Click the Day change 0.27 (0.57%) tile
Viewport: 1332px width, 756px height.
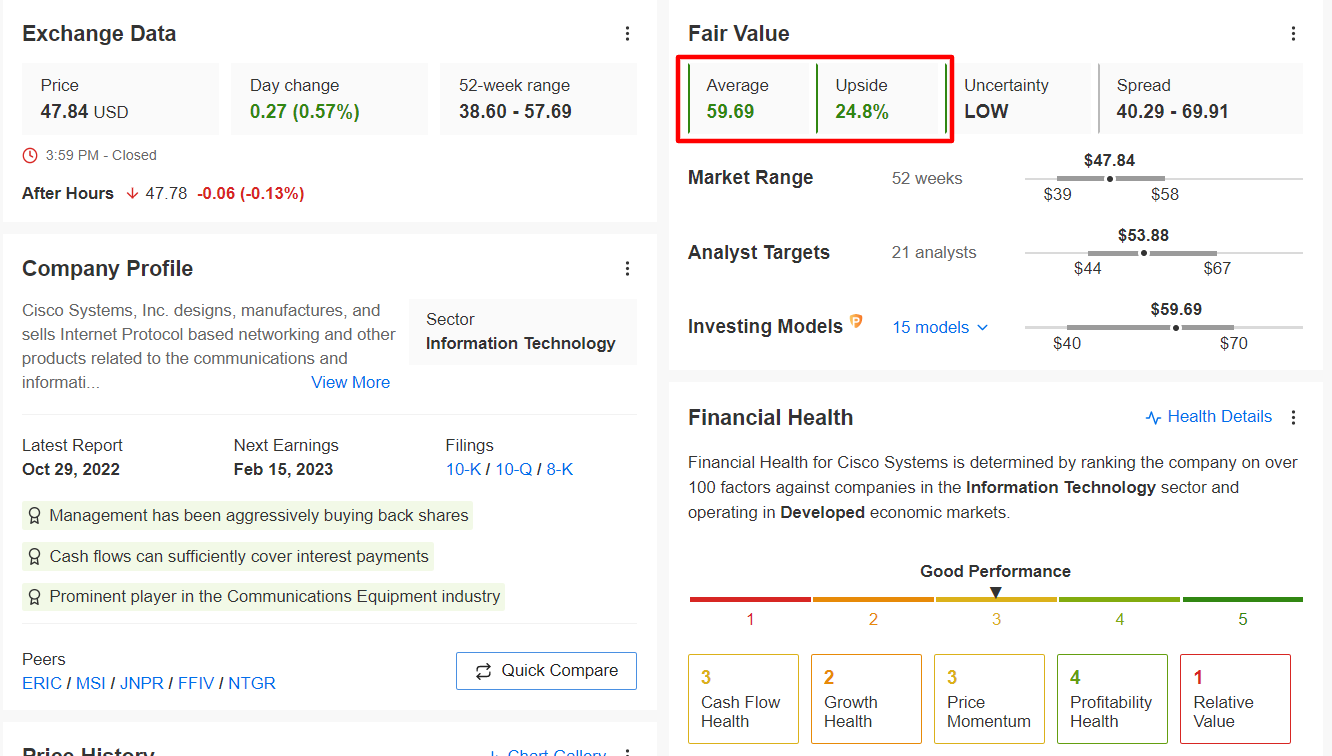[329, 99]
